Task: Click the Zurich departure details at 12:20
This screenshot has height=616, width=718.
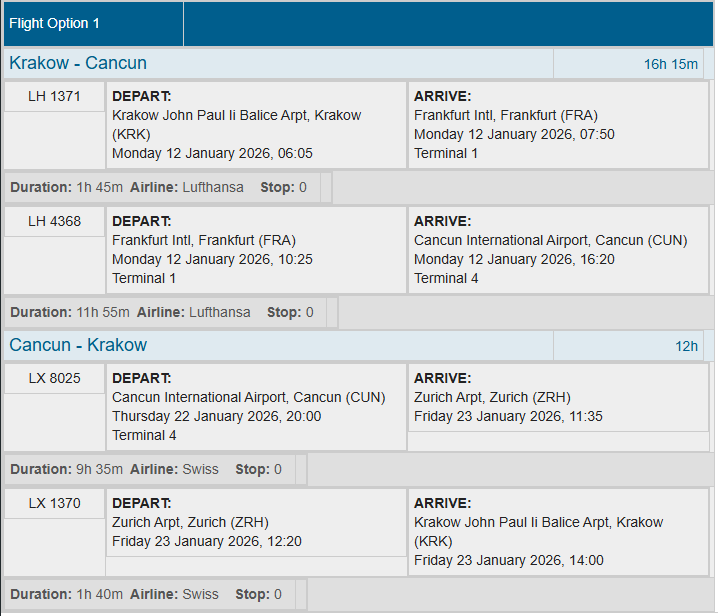Action: [x=256, y=522]
